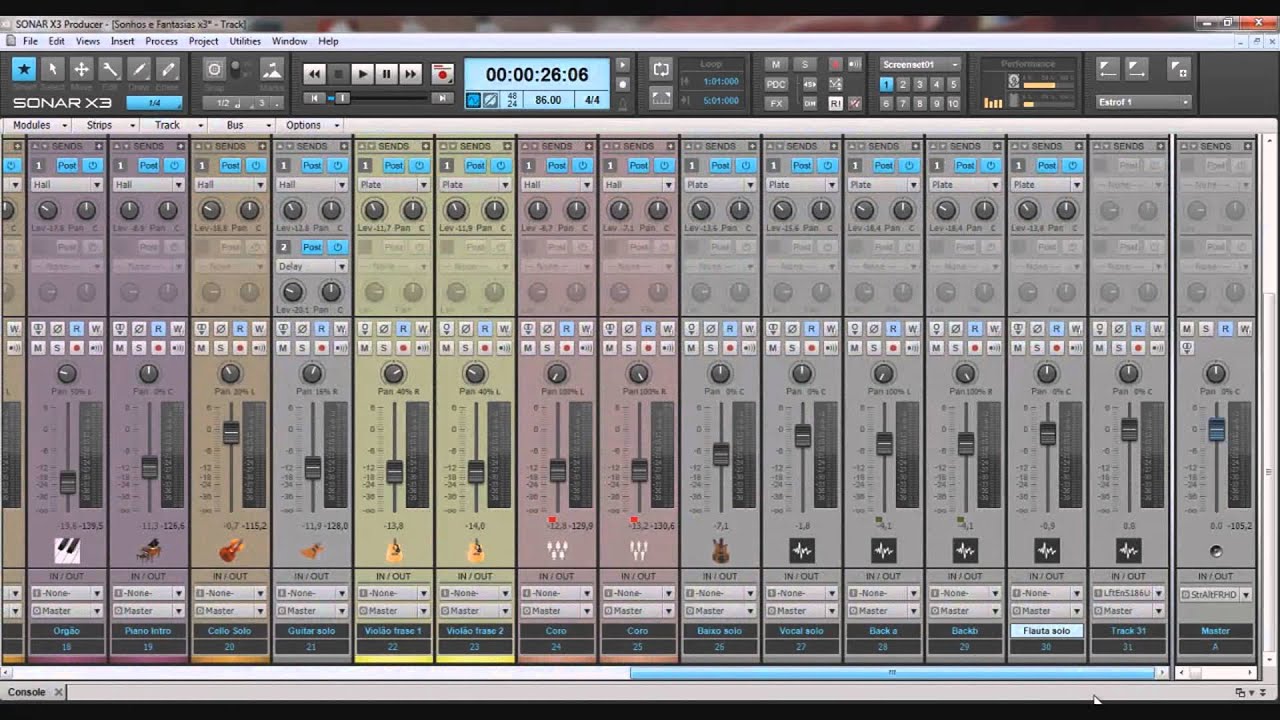This screenshot has height=720, width=1280.
Task: Select screenset number 2
Action: [x=903, y=85]
